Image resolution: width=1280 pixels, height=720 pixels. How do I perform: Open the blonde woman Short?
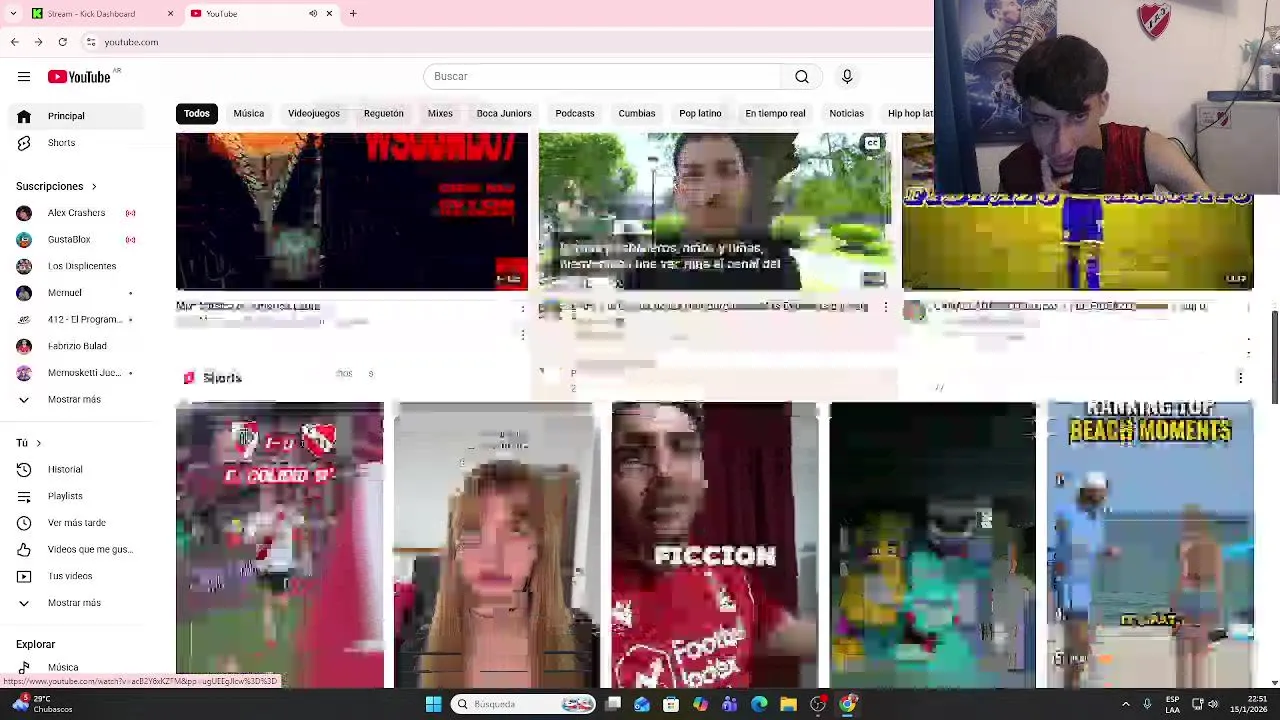497,545
